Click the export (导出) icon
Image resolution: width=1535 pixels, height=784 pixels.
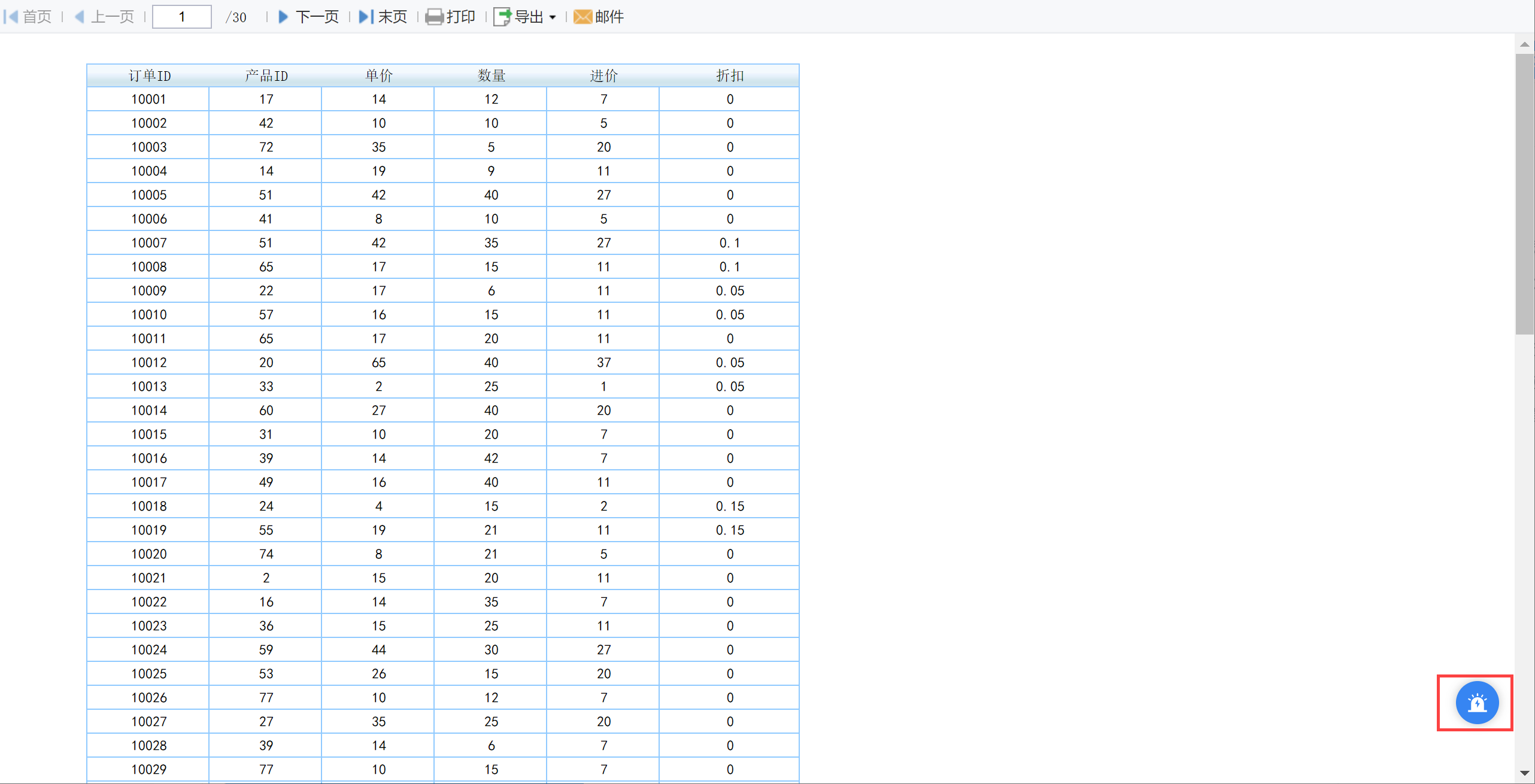click(x=502, y=17)
